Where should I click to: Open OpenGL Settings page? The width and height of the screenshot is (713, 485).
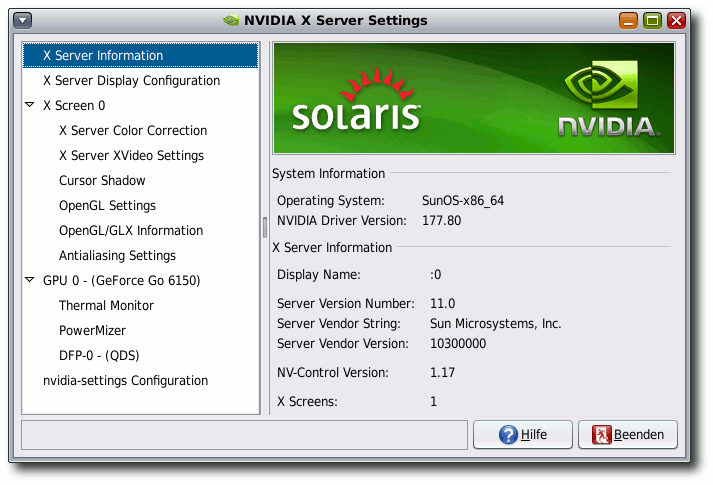coord(107,205)
